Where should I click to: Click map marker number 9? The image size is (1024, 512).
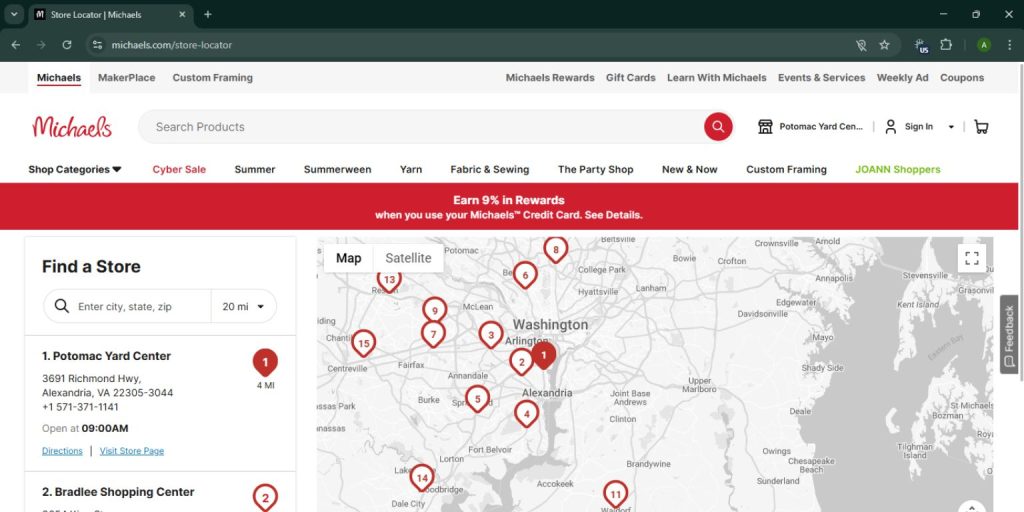pyautogui.click(x=434, y=310)
